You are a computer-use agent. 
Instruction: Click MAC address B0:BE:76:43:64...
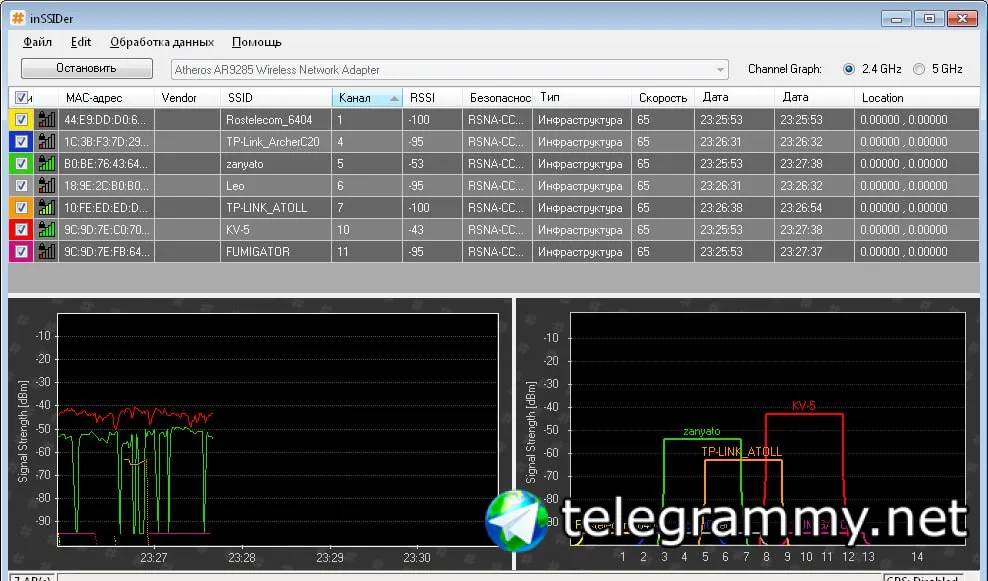click(x=106, y=164)
